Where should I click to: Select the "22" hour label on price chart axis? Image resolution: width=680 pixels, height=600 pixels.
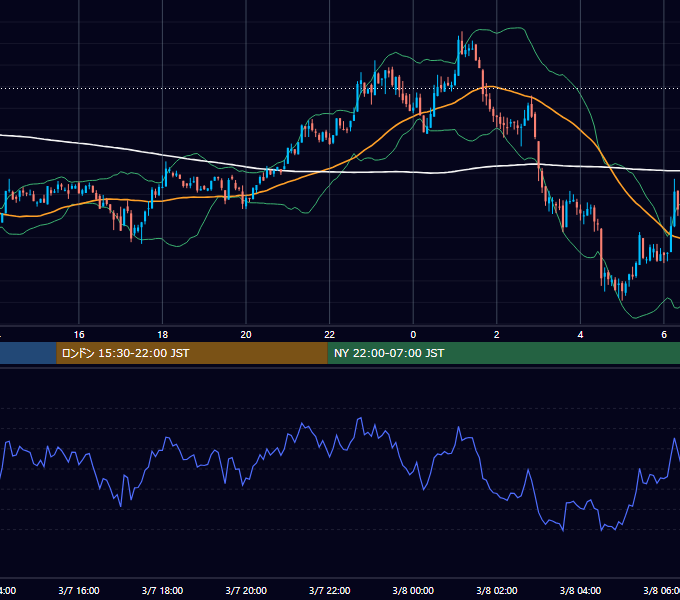pos(330,335)
